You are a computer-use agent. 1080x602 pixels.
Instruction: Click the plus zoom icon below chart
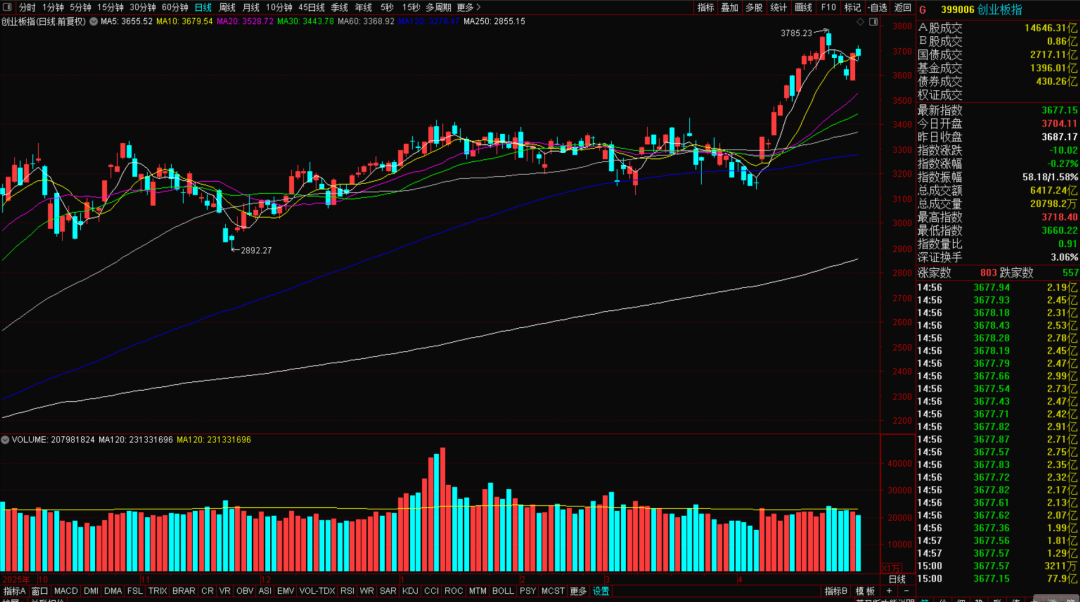coord(891,591)
